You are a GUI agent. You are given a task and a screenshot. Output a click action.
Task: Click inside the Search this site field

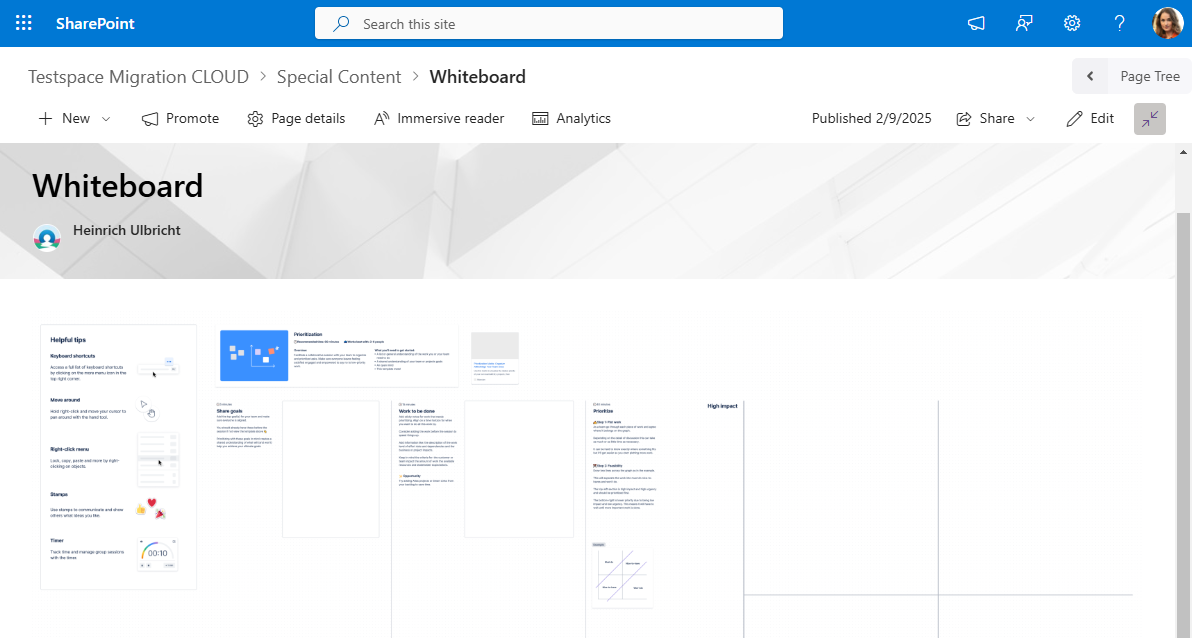(548, 23)
